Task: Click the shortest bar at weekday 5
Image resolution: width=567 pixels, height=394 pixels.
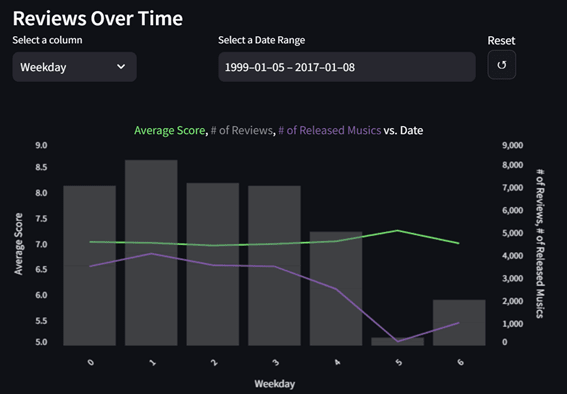Action: tap(398, 342)
